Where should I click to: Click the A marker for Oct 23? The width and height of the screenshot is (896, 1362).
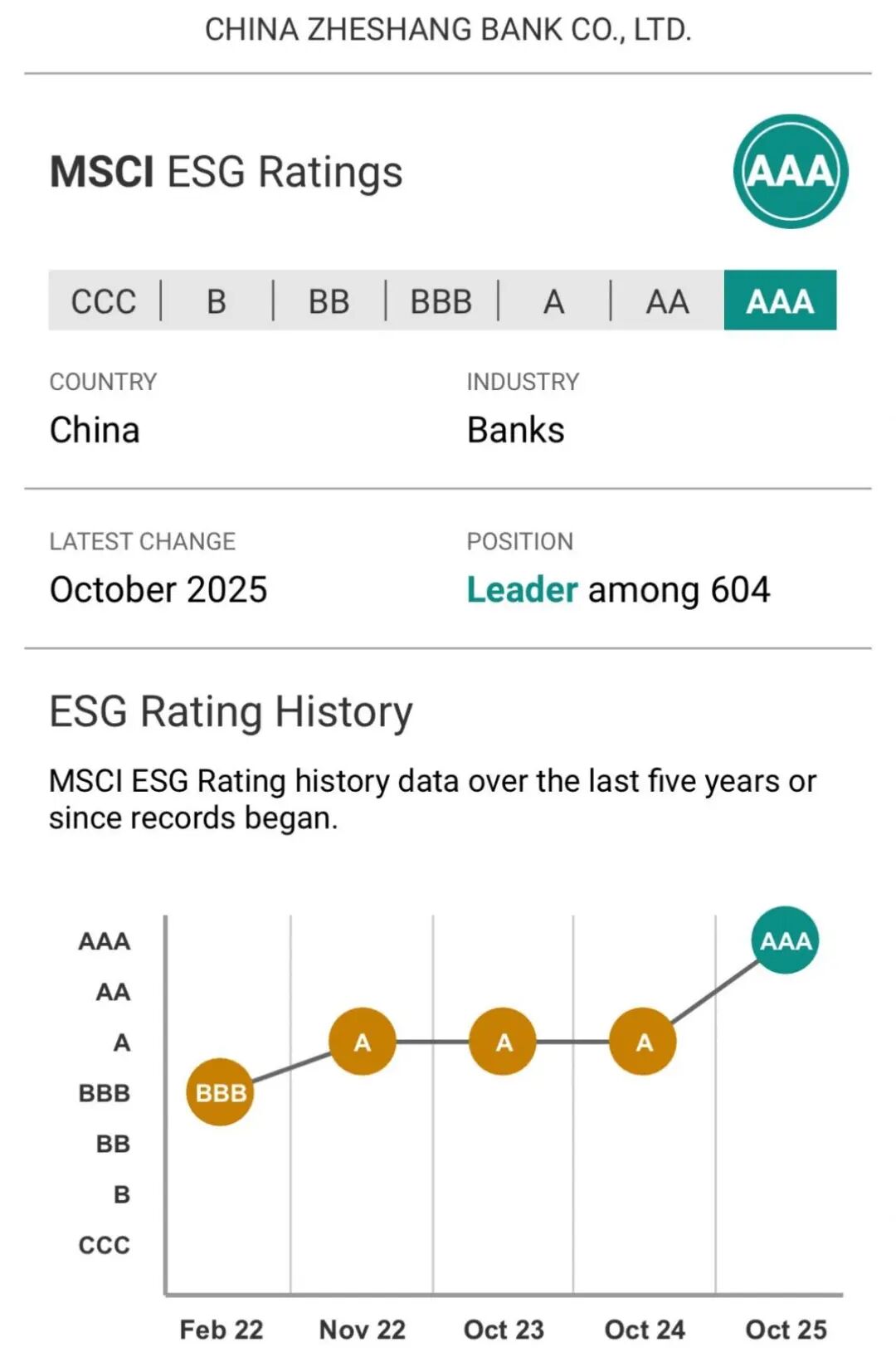click(503, 1042)
